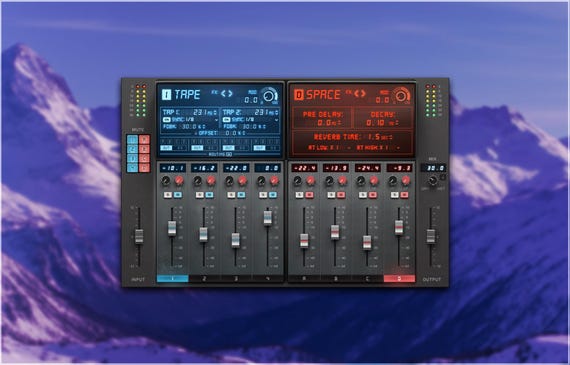The image size is (570, 365).
Task: Click the red knob under the -10.1 display
Action: 179,180
